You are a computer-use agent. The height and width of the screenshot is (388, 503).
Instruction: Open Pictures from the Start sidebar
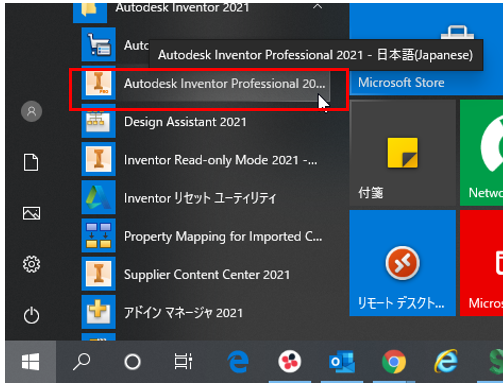(x=31, y=213)
